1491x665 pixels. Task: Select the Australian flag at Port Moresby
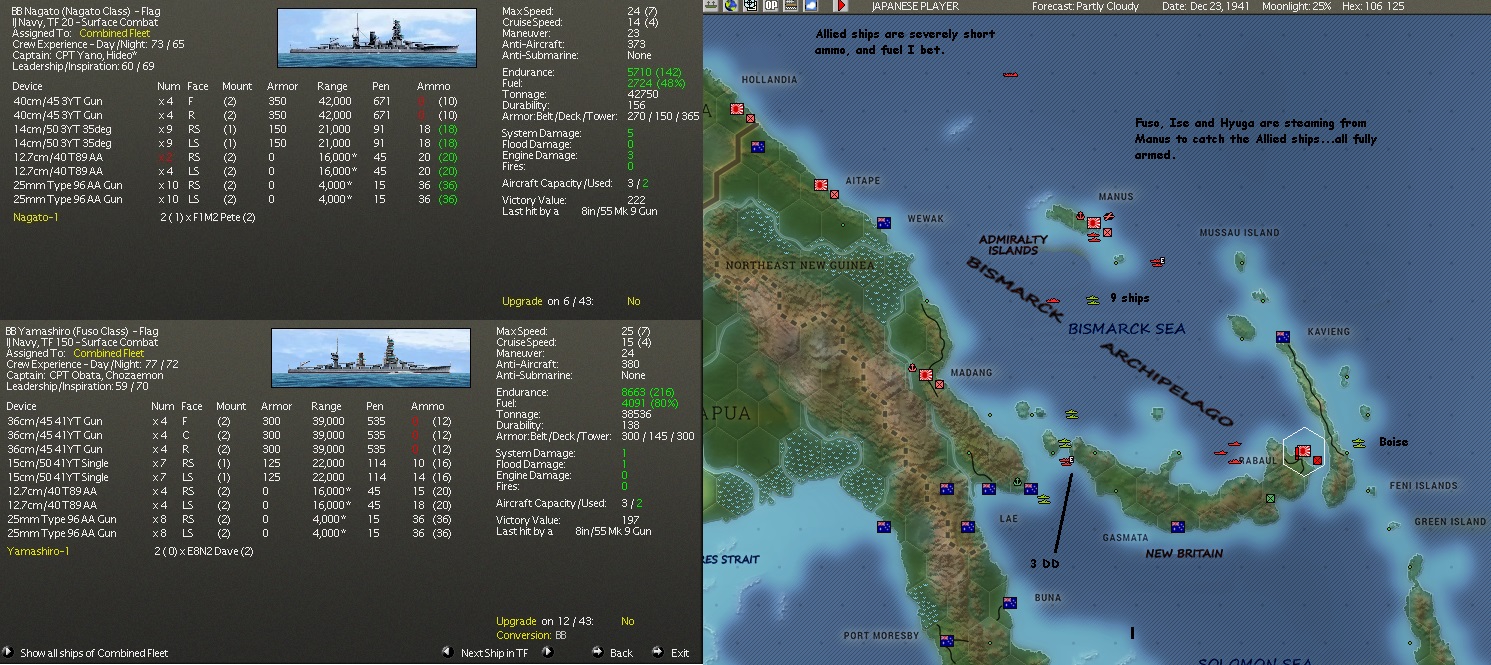[946, 641]
